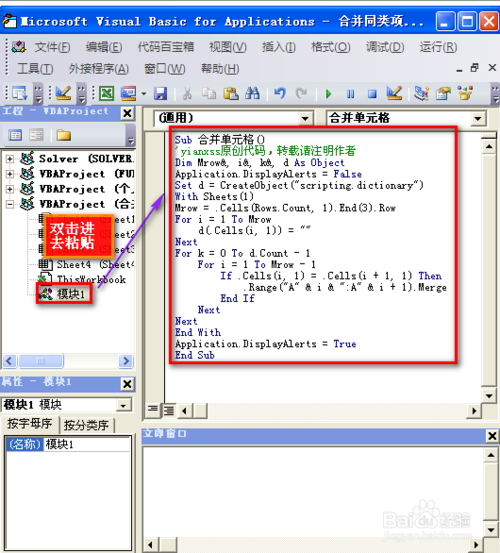Image resolution: width=500 pixels, height=553 pixels.
Task: Open the 格式(O) menu
Action: (331, 47)
